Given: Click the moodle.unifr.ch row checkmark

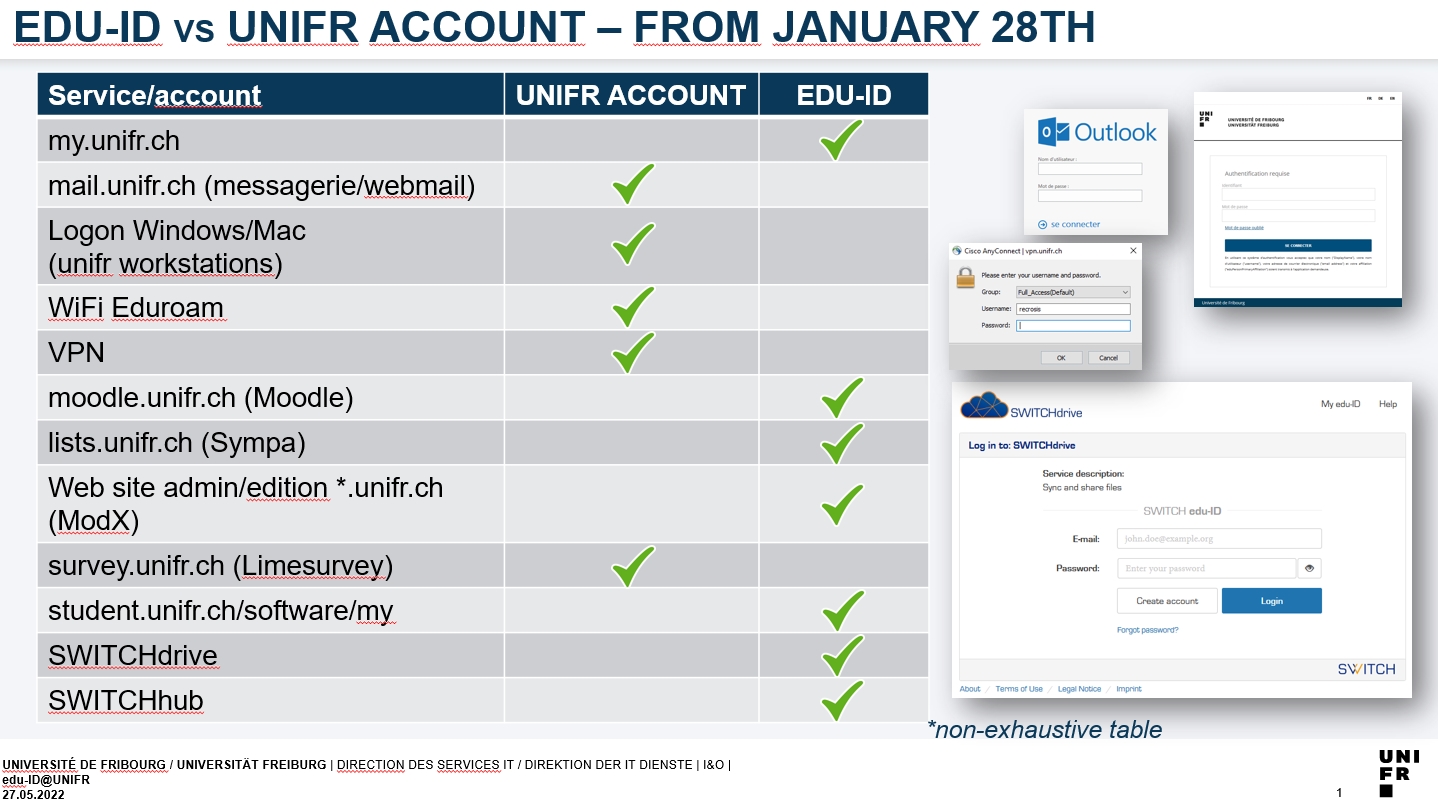Looking at the screenshot, I should 842,397.
